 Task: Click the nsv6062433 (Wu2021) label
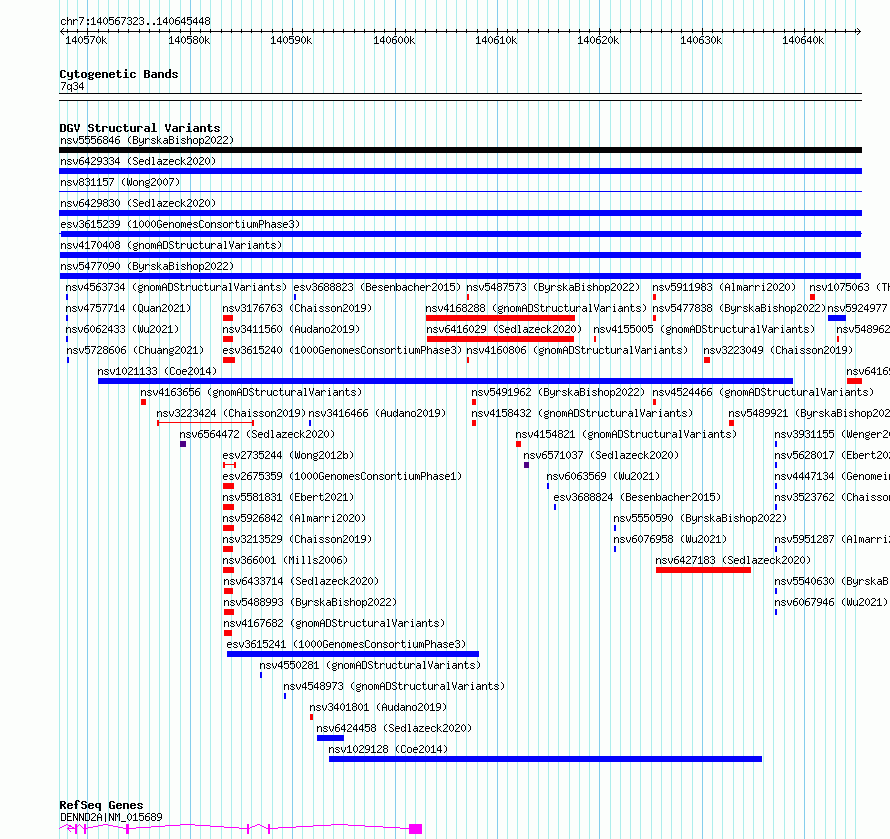pos(122,329)
